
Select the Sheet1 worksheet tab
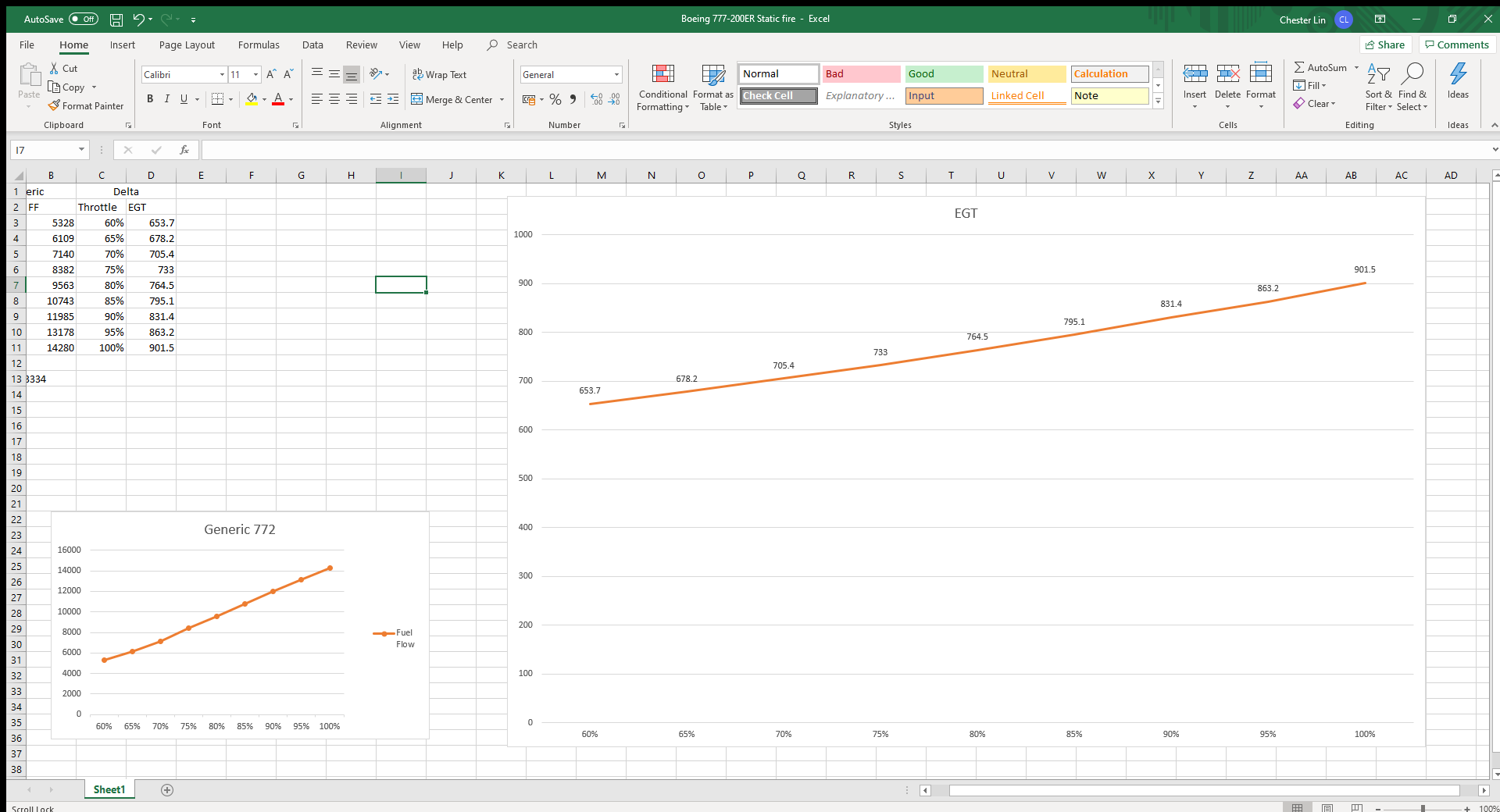coord(109,790)
